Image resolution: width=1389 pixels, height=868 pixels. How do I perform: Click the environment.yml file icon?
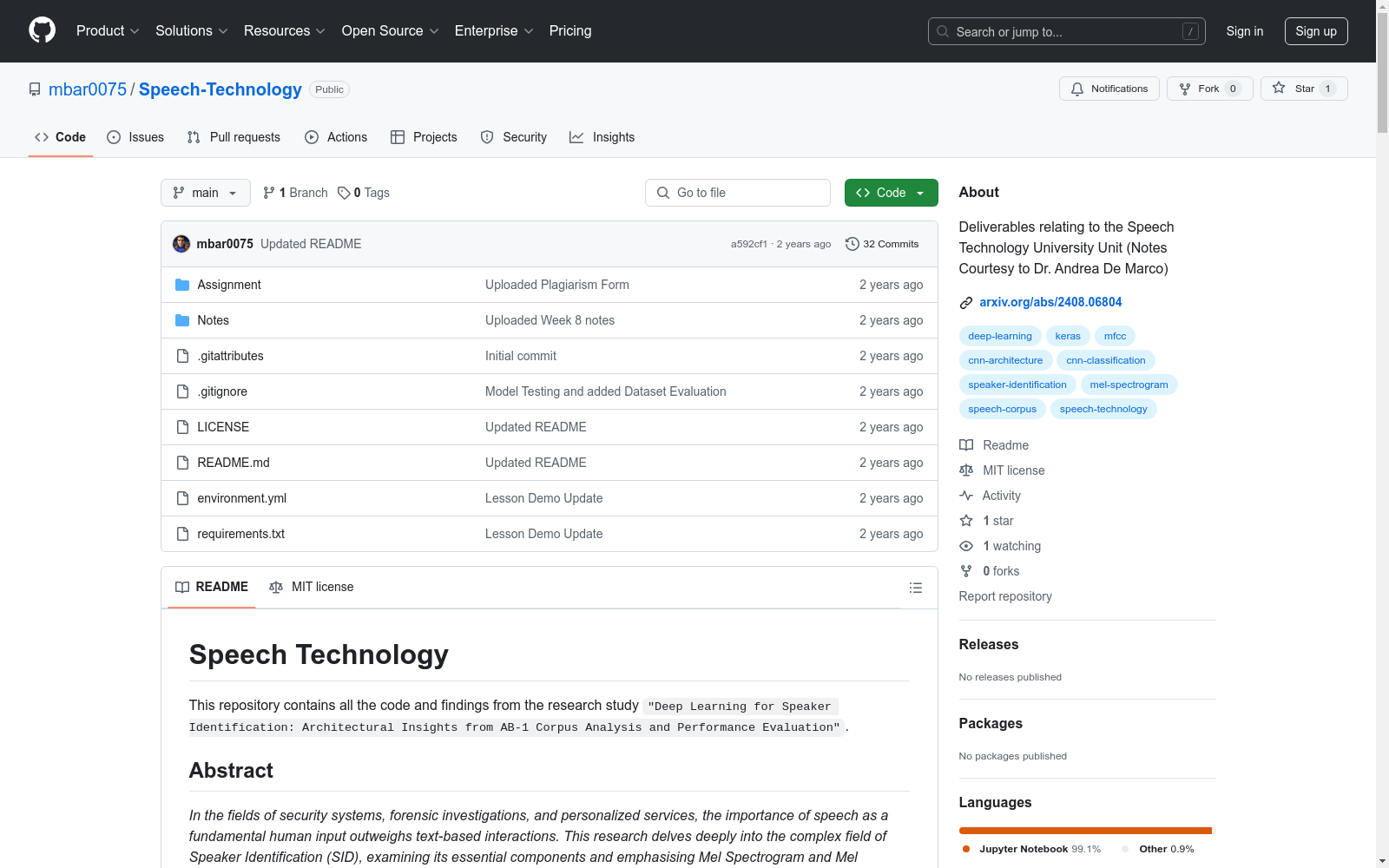click(x=182, y=498)
